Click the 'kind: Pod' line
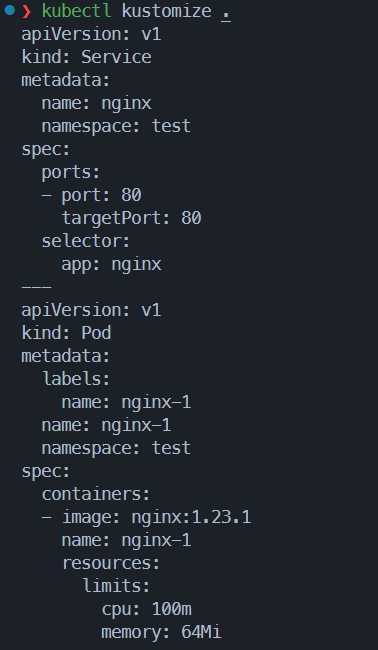 point(66,333)
